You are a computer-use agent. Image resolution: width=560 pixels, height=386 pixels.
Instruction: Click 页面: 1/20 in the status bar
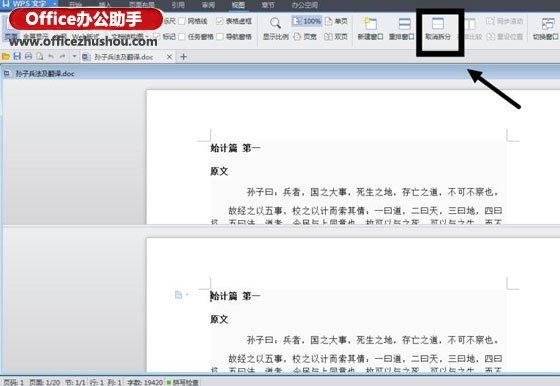click(45, 382)
